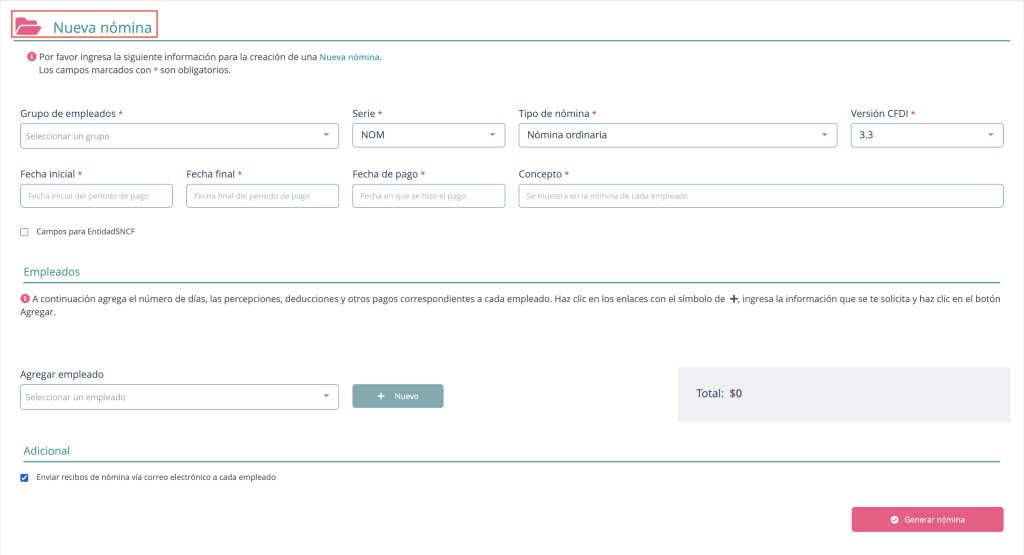Click the Generar nómina button

[x=927, y=520]
